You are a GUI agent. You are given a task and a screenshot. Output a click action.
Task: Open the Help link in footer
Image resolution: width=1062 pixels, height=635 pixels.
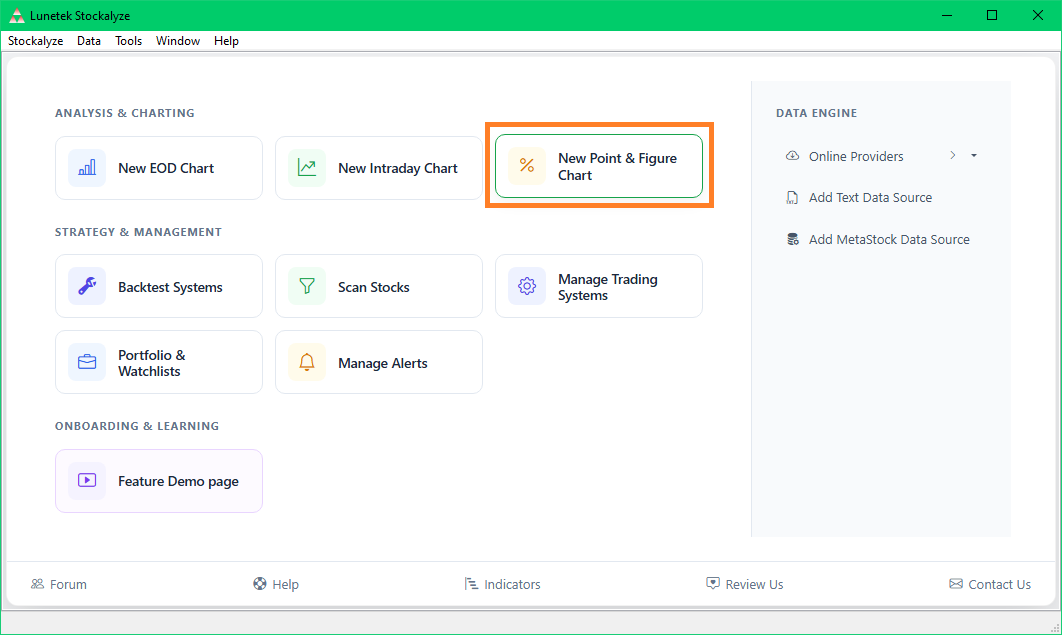285,584
